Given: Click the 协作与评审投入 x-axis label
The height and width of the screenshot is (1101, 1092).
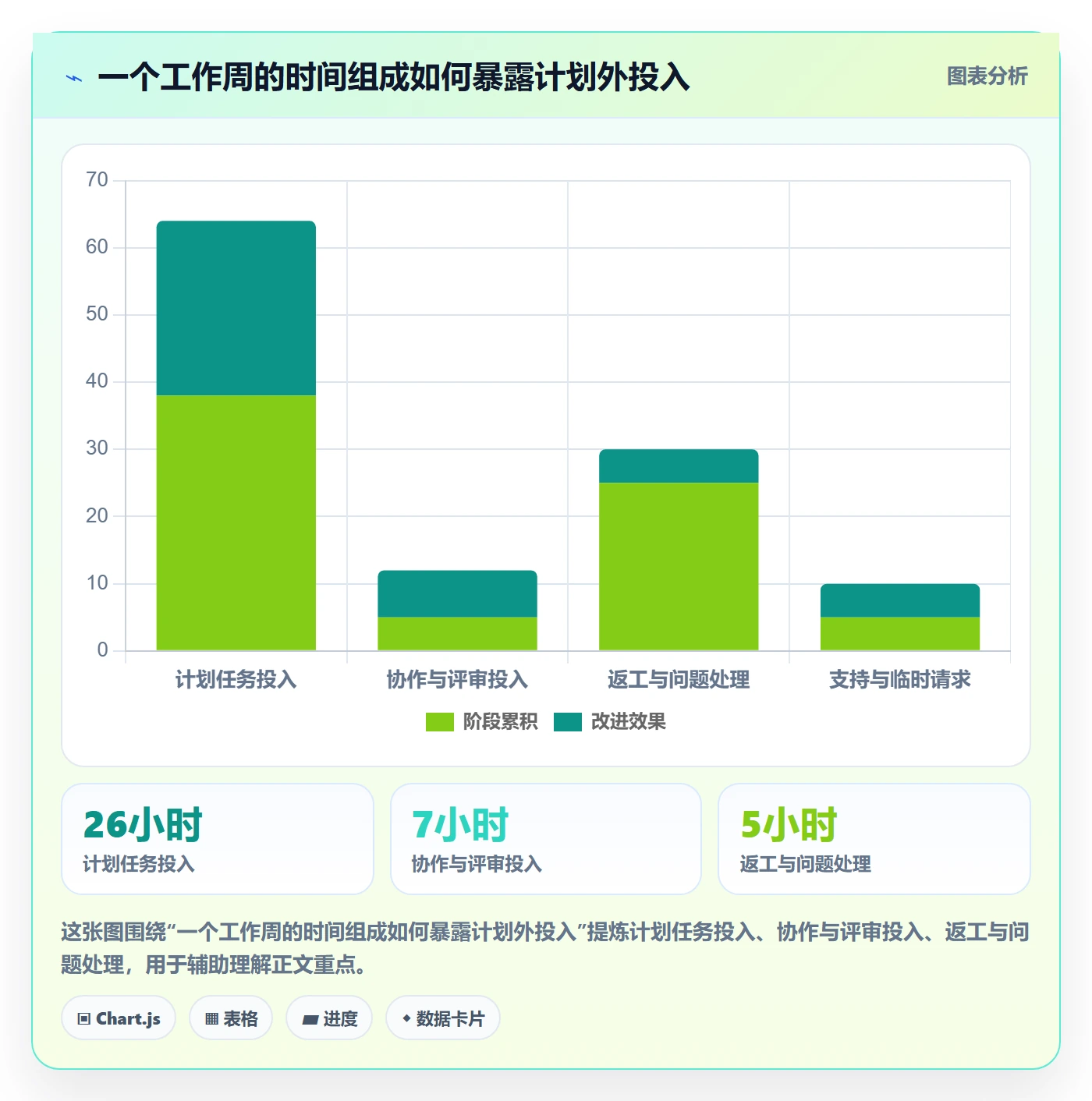Looking at the screenshot, I should click(x=458, y=680).
